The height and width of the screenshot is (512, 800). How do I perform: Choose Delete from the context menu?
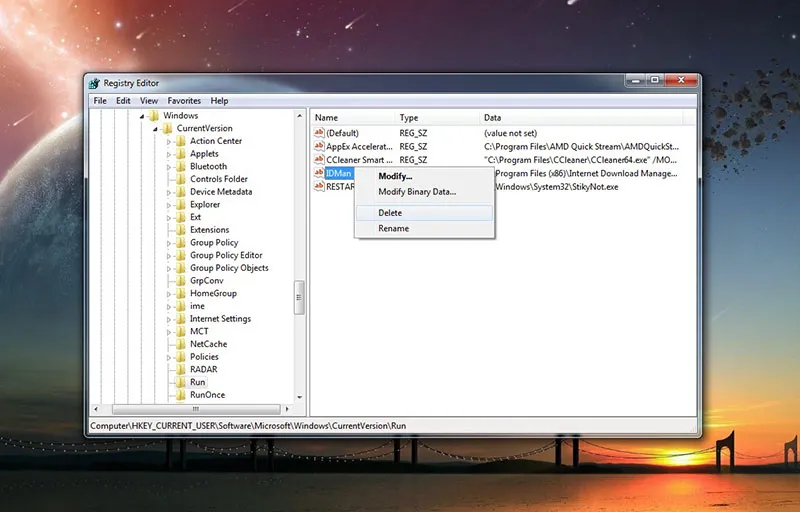point(390,213)
